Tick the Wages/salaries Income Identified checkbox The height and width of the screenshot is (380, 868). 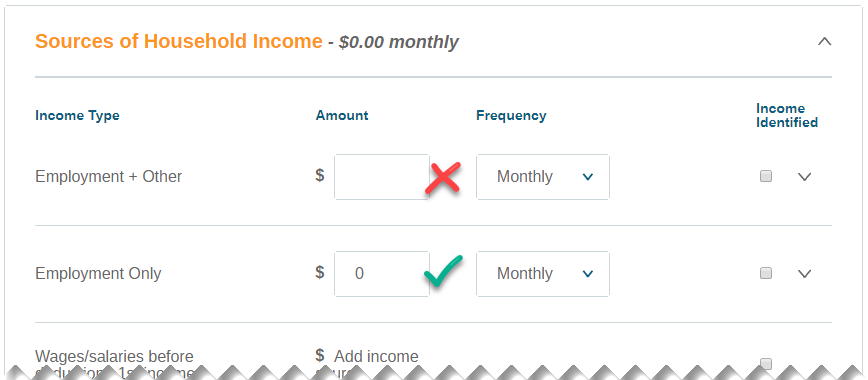pyautogui.click(x=766, y=363)
